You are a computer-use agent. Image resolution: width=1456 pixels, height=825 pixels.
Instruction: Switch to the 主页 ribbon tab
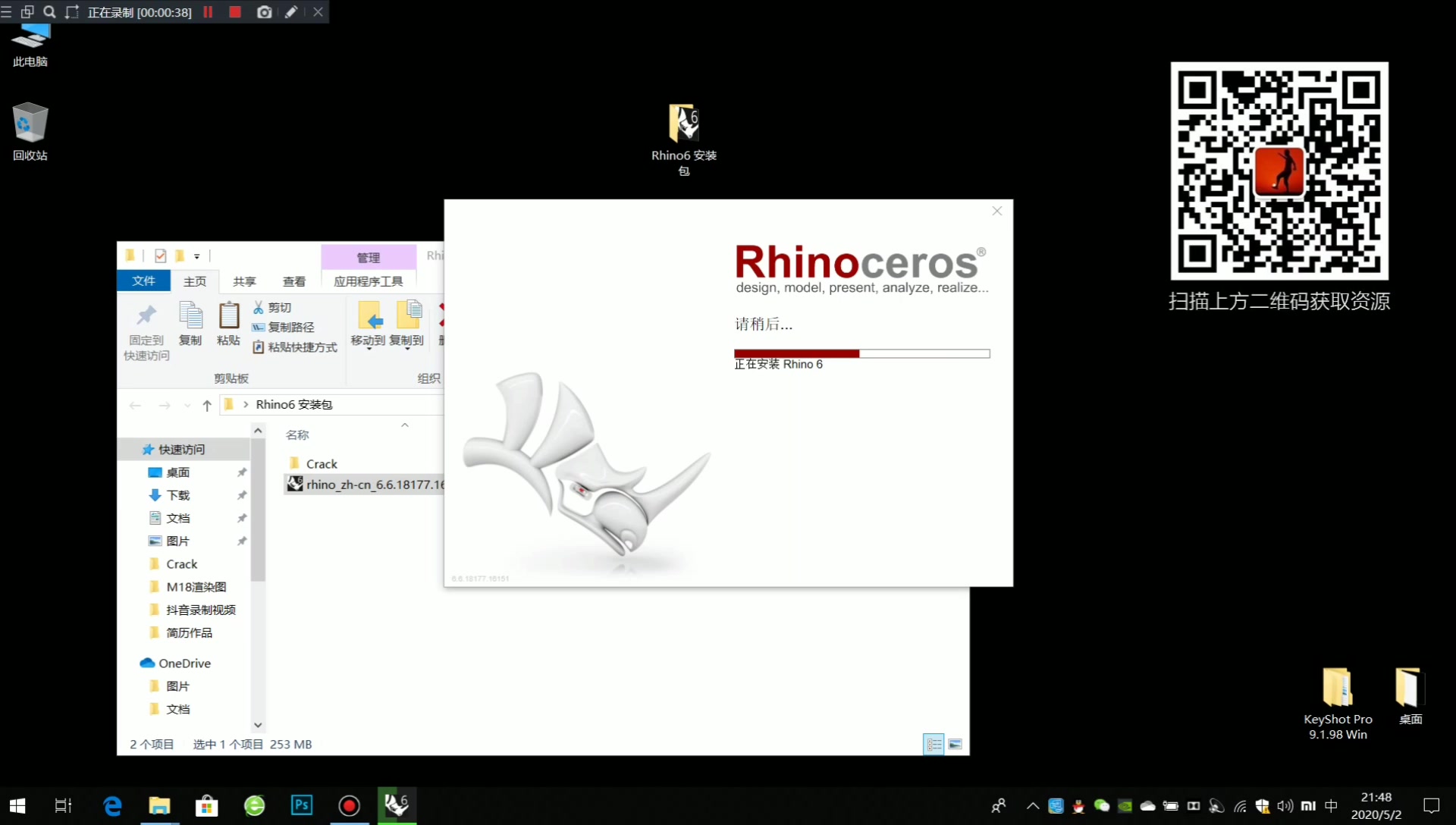pyautogui.click(x=195, y=281)
